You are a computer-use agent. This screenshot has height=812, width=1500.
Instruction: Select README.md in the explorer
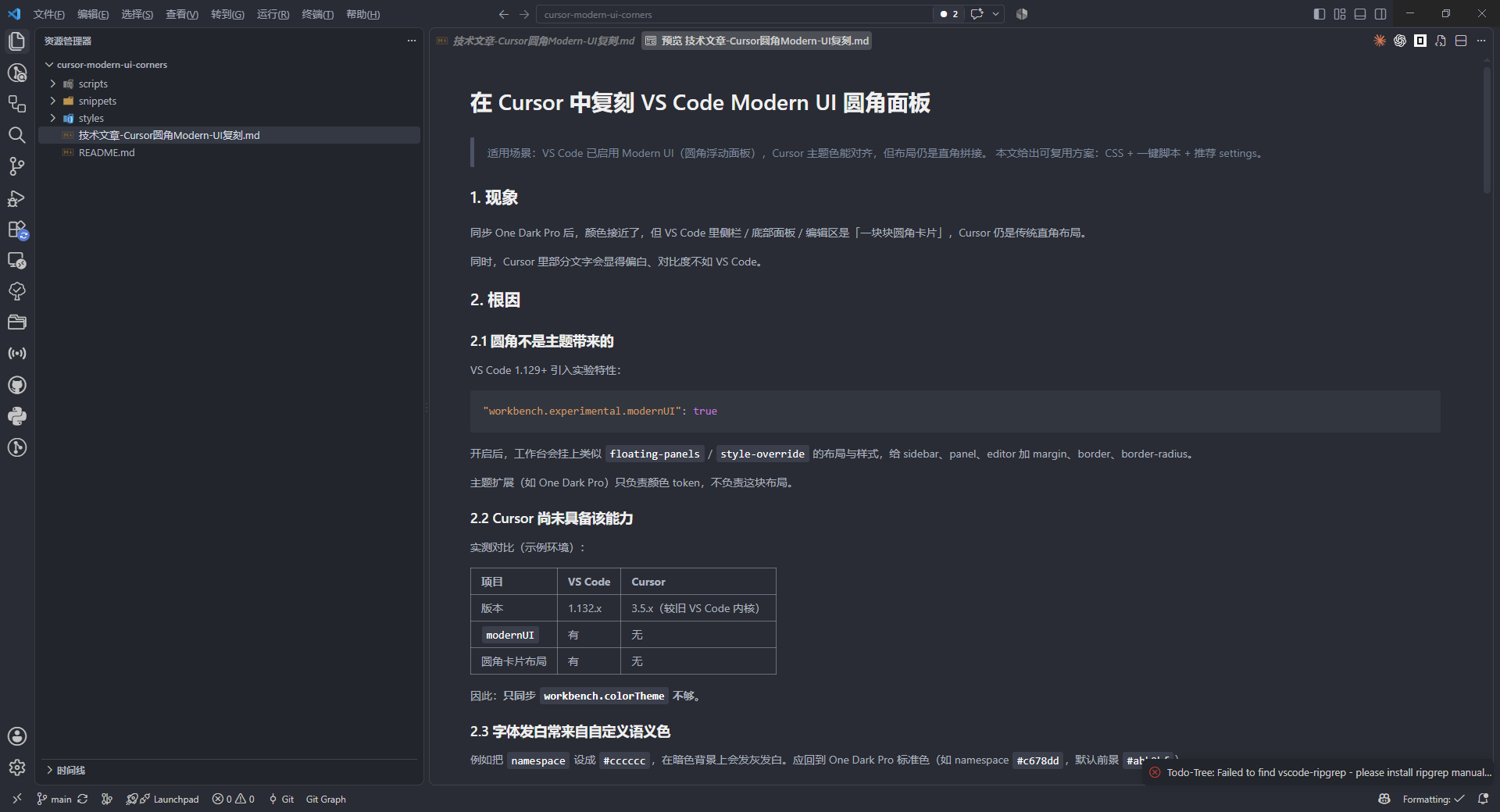230,152
